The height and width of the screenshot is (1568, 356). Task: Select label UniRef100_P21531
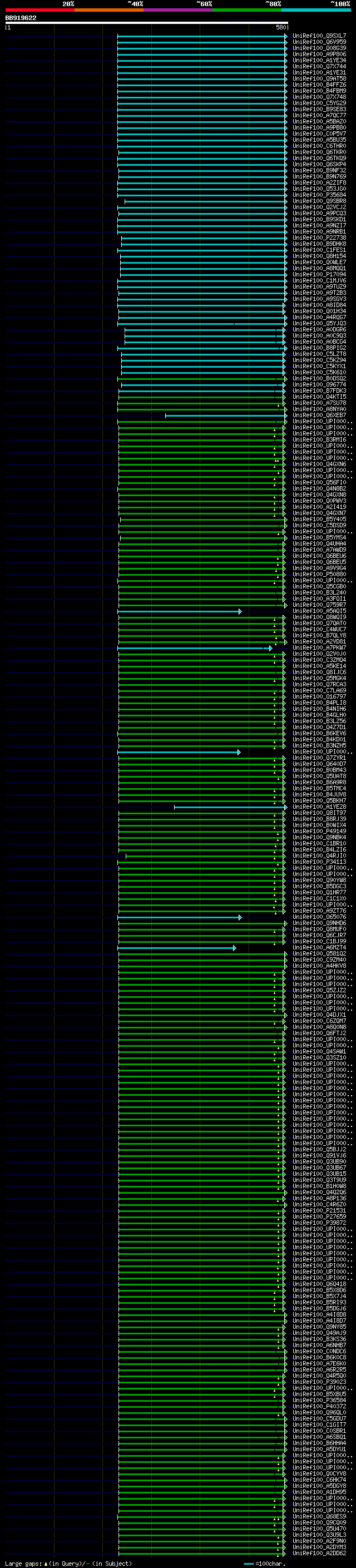319,1210
